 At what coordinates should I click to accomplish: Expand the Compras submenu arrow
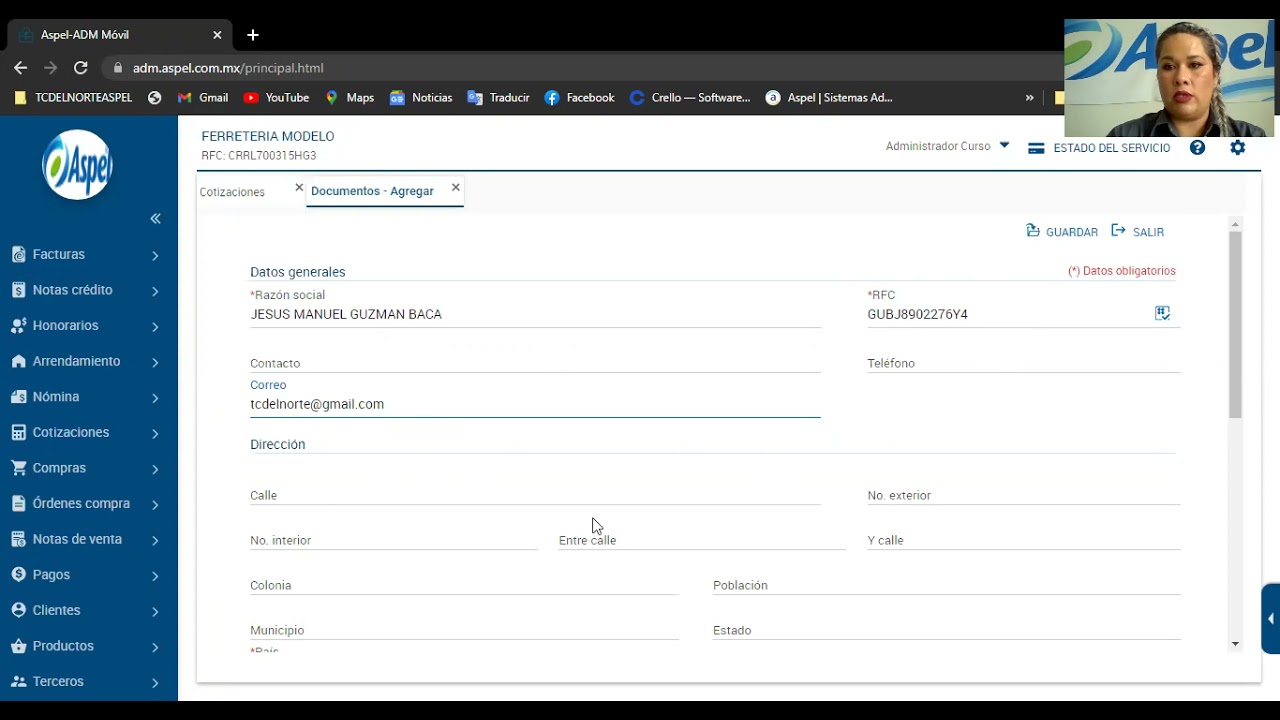(x=155, y=469)
